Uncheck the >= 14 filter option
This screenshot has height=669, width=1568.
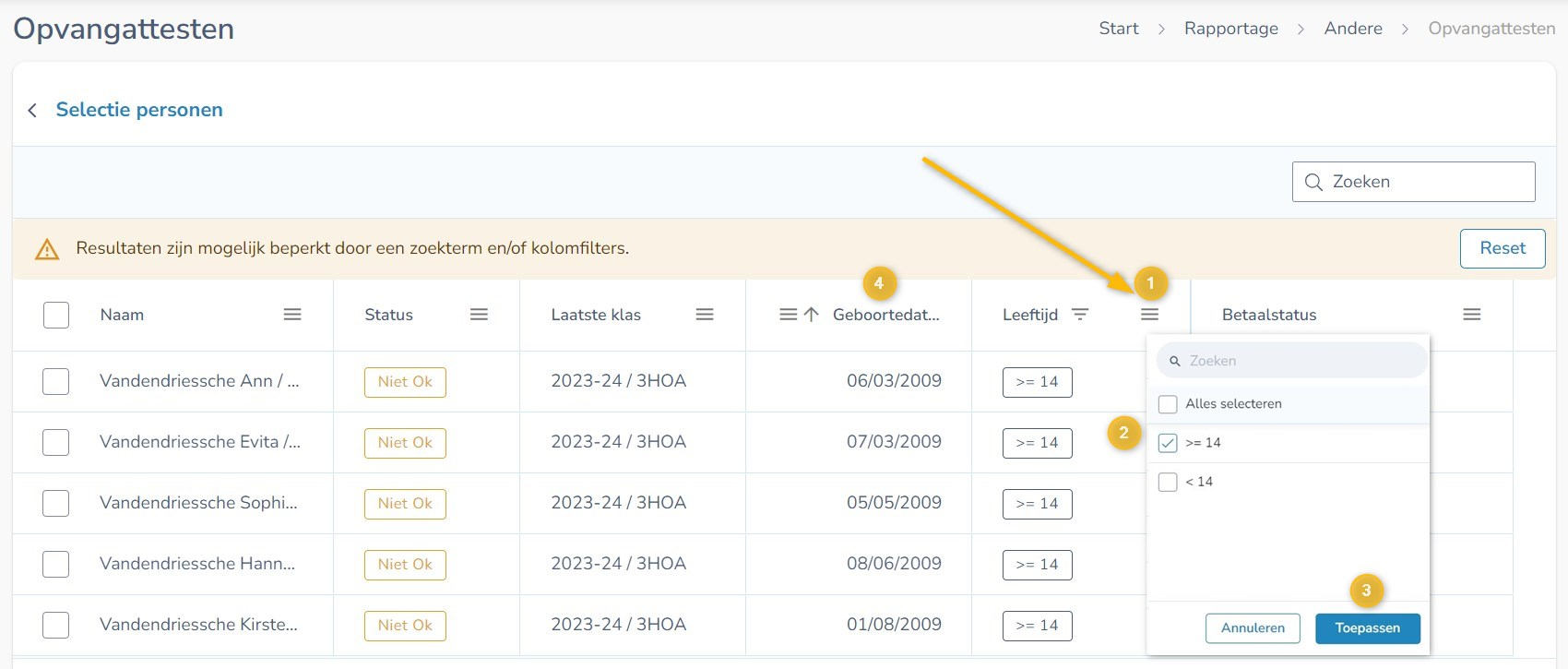click(1168, 443)
